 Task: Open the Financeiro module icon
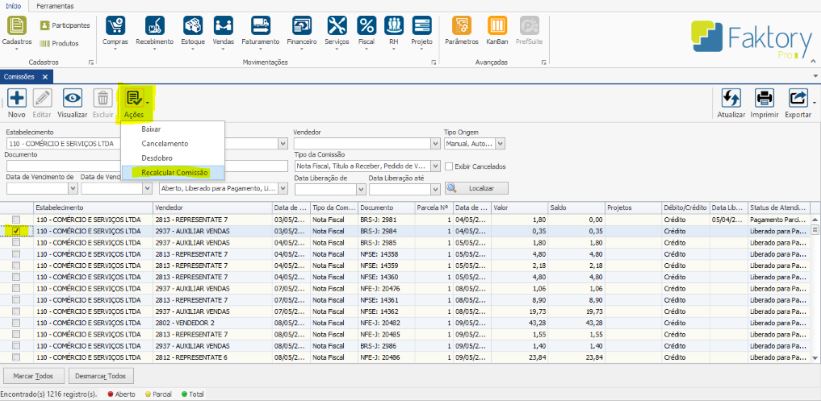pos(303,27)
